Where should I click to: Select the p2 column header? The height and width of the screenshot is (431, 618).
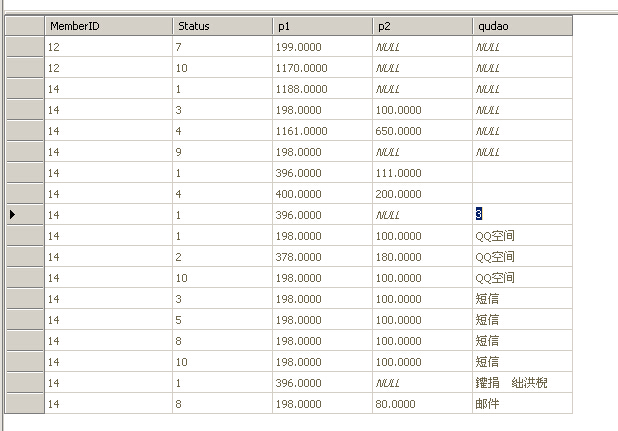(x=421, y=26)
